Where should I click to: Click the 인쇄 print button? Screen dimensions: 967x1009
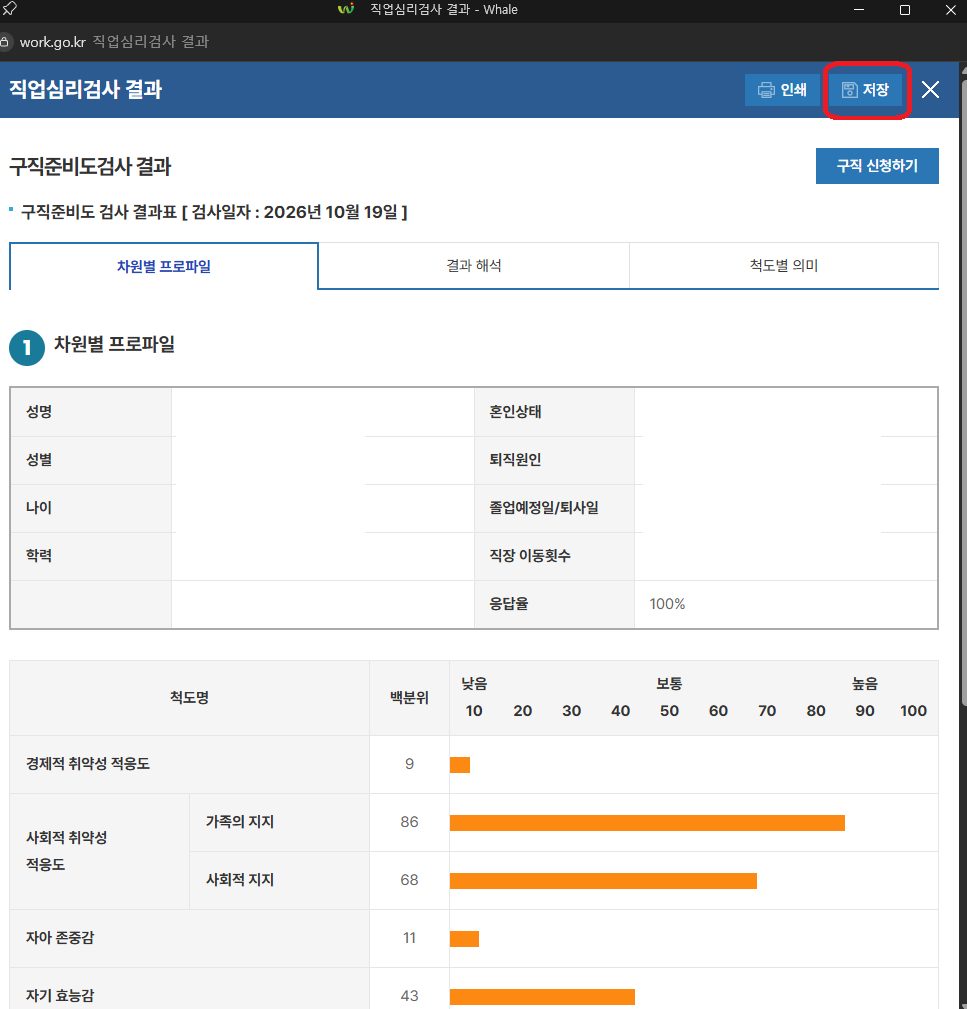[x=782, y=89]
